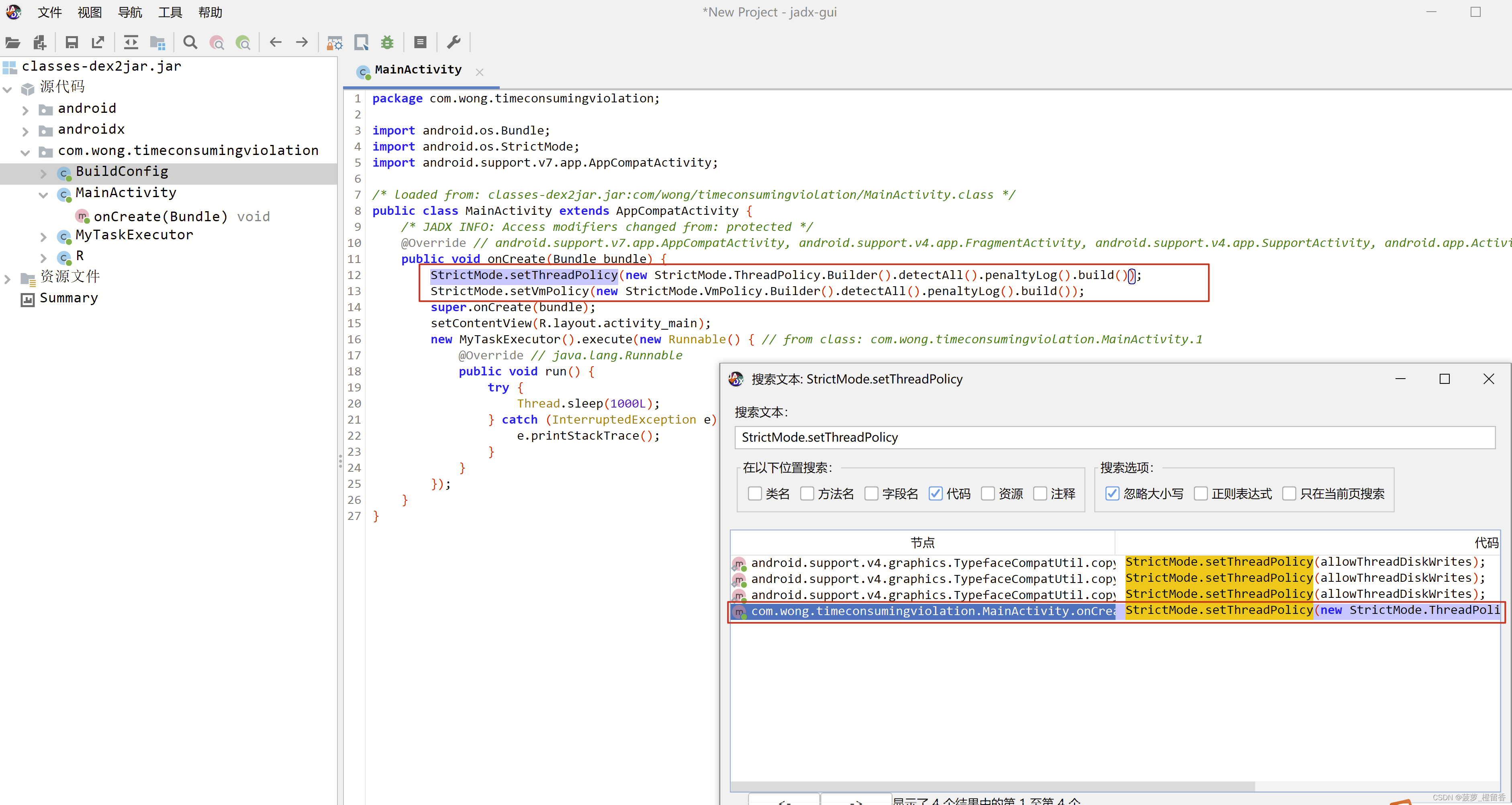Go back with the left arrow icon
Viewport: 1512px width, 805px height.
(275, 42)
